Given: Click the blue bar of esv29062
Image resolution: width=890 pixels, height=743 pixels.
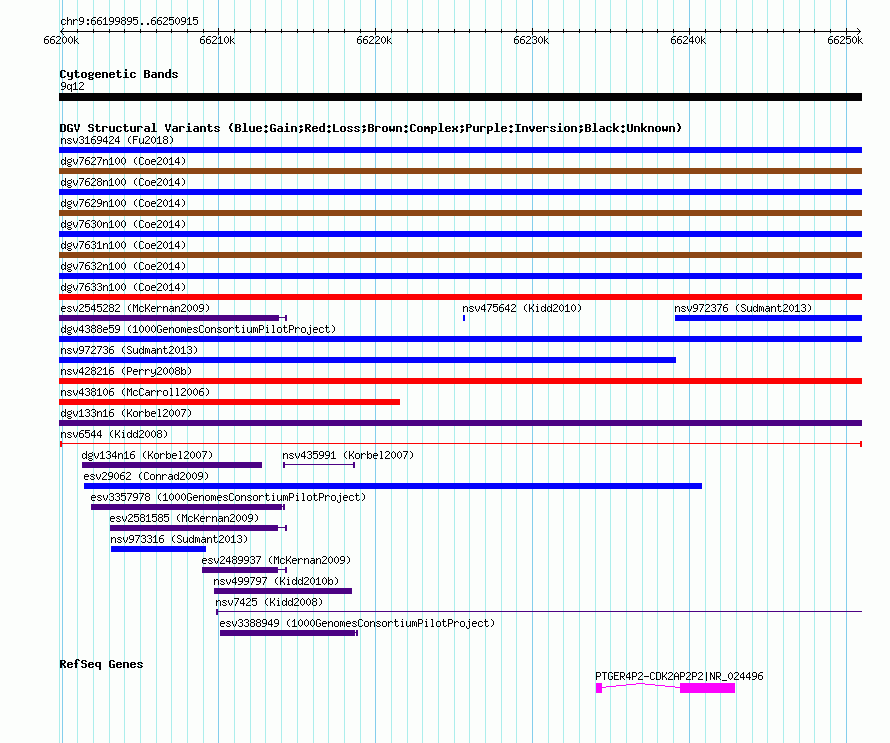Looking at the screenshot, I should [393, 486].
